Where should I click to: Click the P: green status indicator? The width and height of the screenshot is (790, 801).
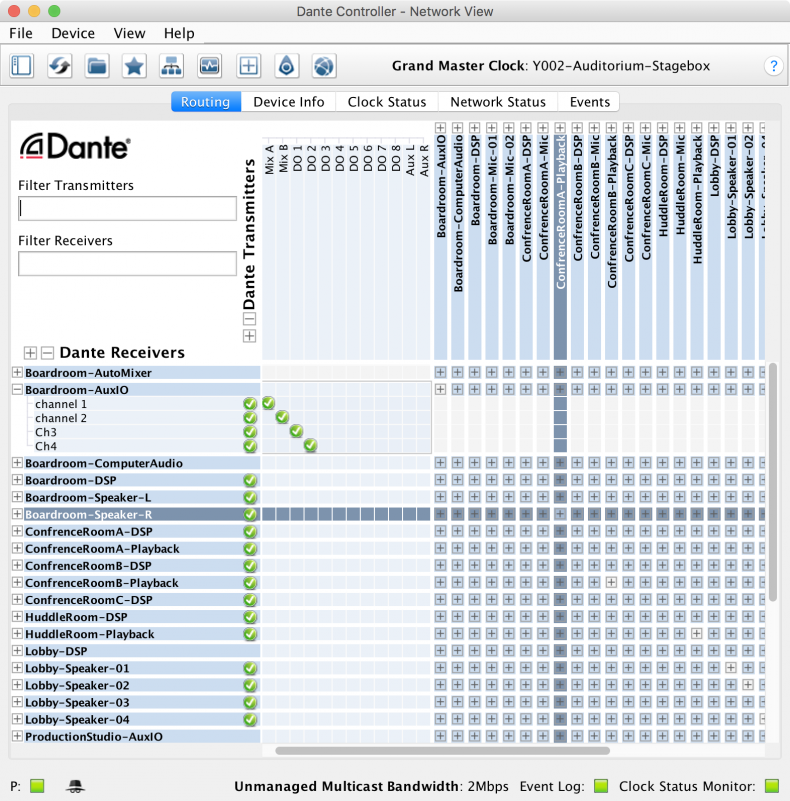tap(37, 786)
